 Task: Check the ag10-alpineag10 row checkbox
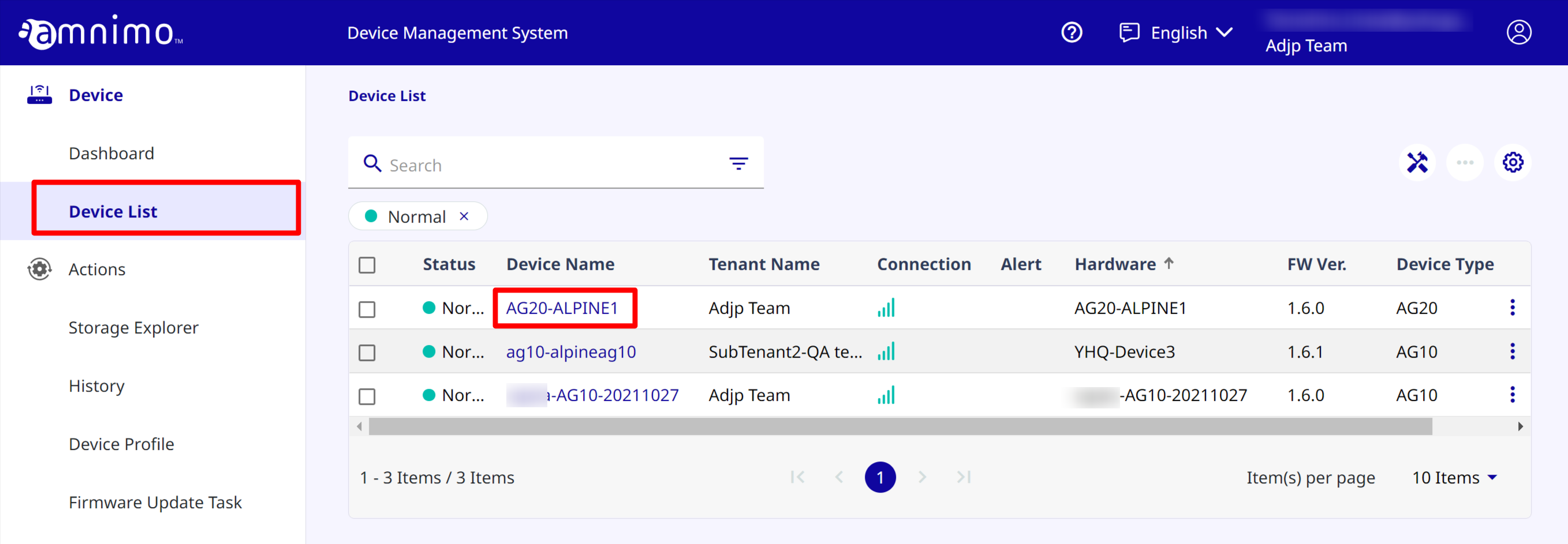point(367,353)
